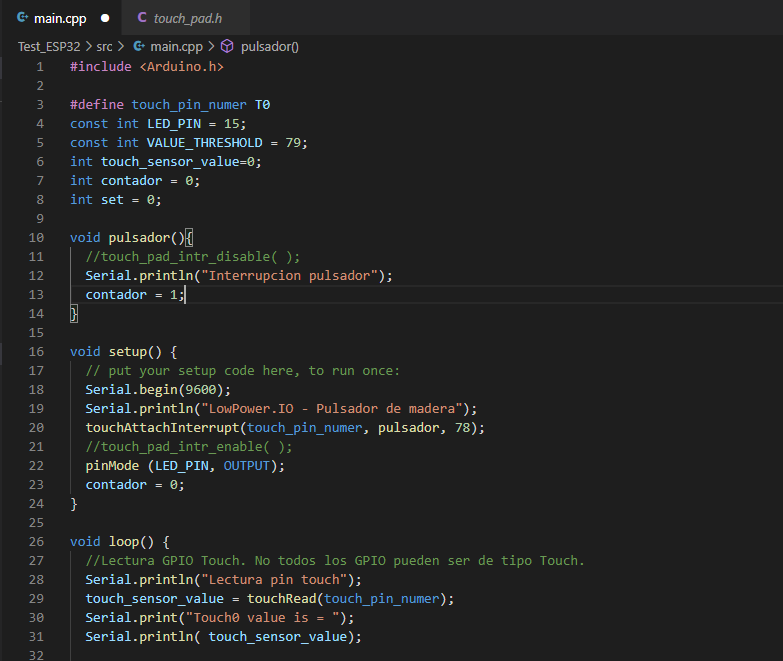Click the C++ file icon on main.cpp tab
The image size is (783, 661).
[22, 17]
